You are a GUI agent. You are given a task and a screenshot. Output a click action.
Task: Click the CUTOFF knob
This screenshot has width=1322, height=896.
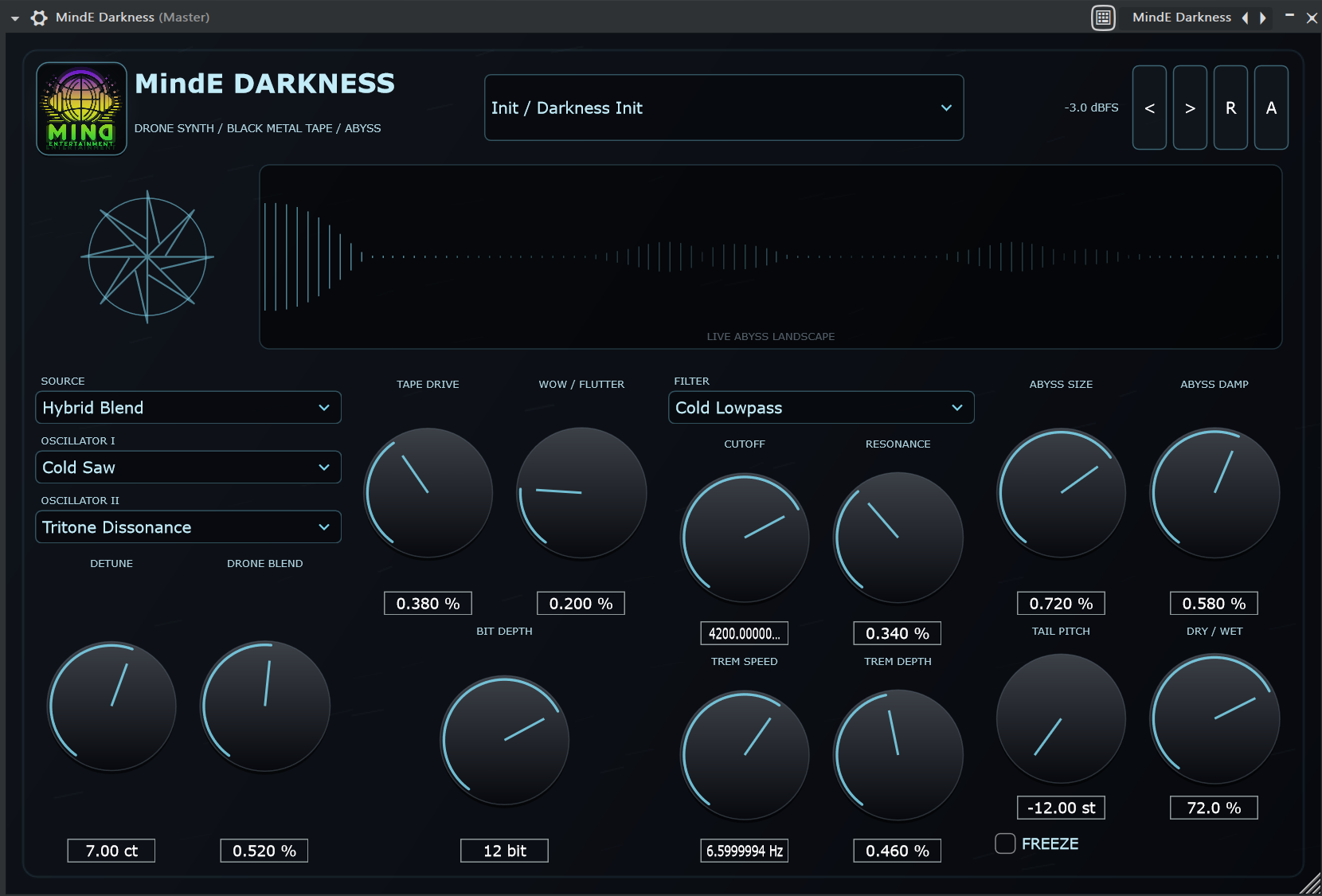pos(745,538)
